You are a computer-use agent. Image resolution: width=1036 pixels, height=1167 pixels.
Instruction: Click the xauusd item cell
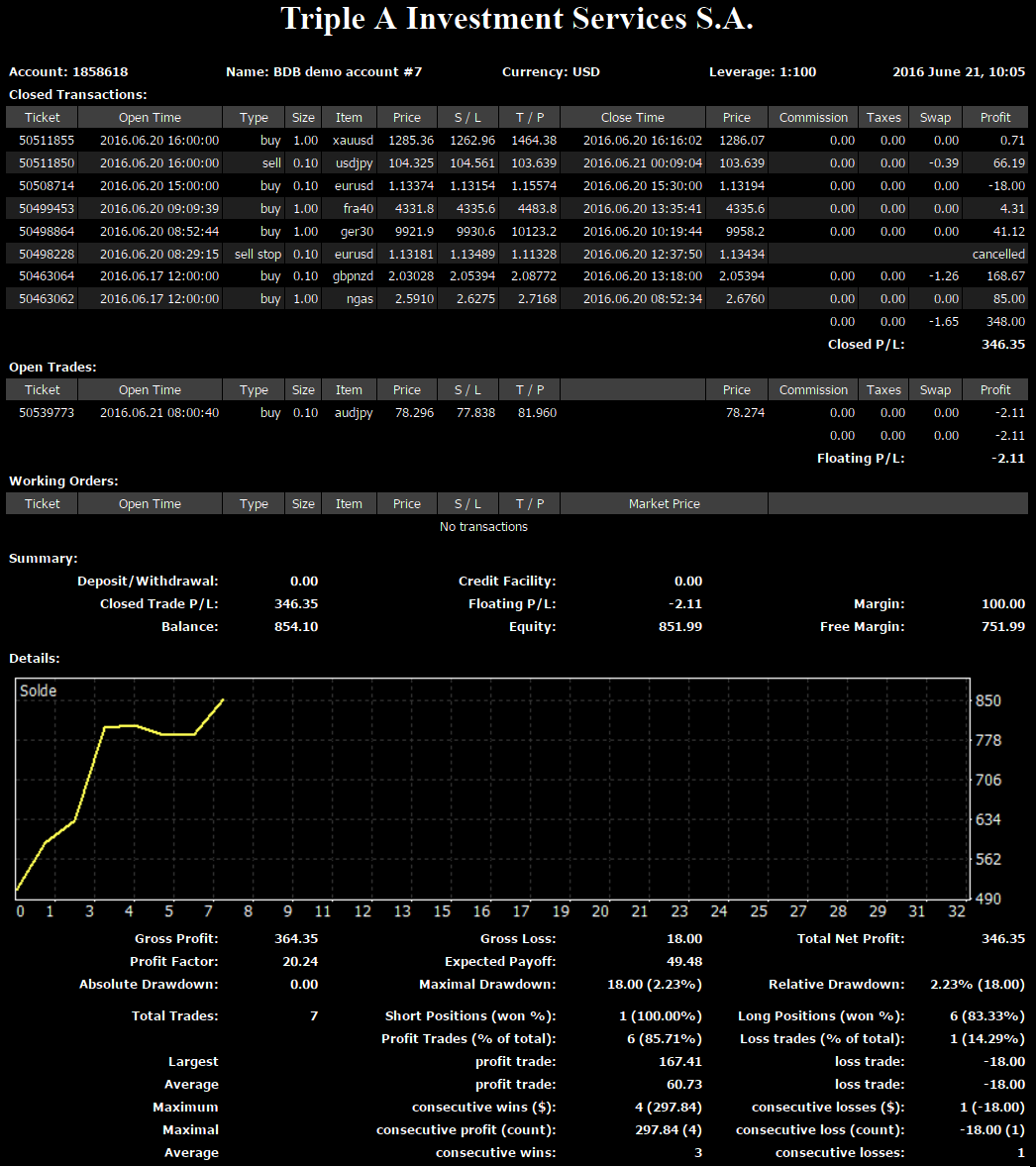tap(353, 140)
